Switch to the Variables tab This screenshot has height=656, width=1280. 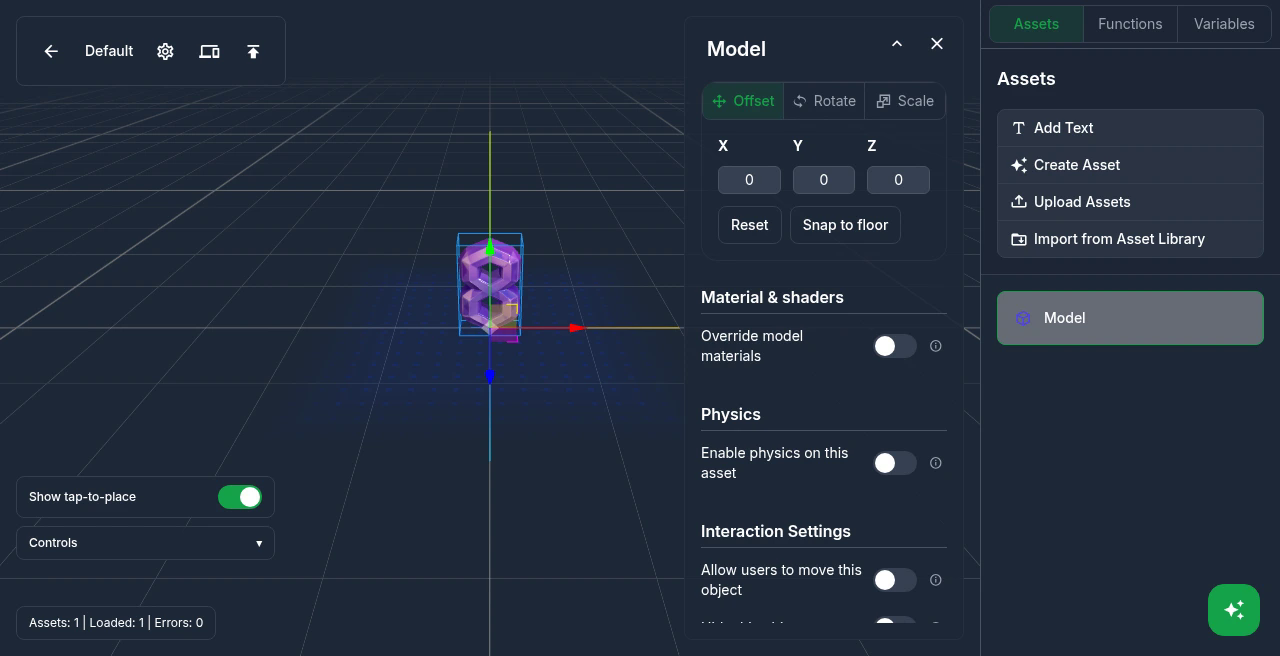click(x=1224, y=24)
